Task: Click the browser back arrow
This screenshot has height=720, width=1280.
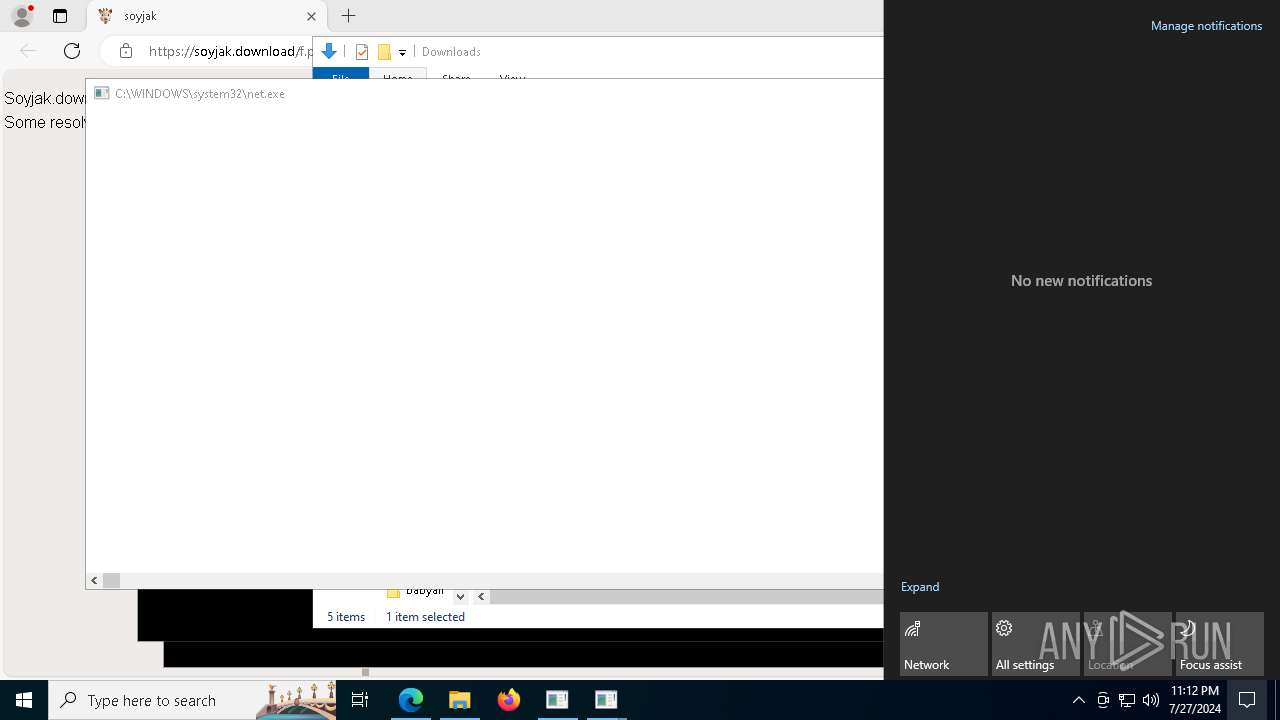Action: [x=28, y=51]
